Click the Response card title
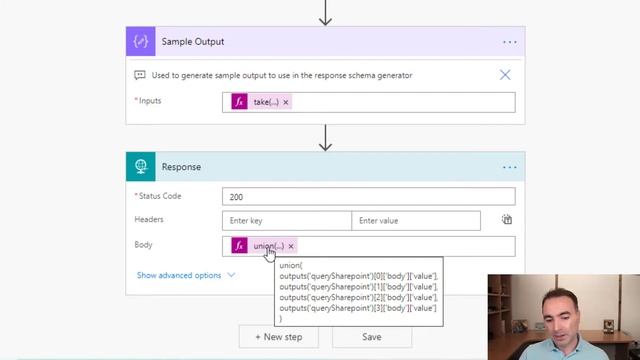 click(x=181, y=167)
